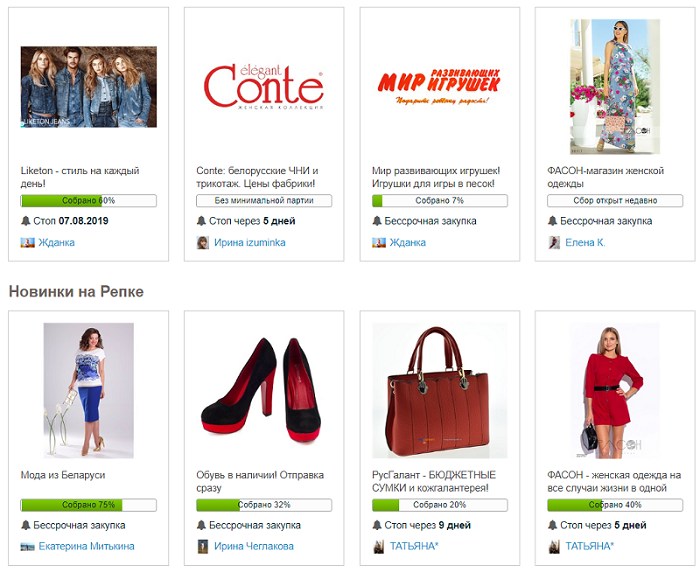Open the red handbag product image
This screenshot has width=700, height=572.
pos(439,391)
